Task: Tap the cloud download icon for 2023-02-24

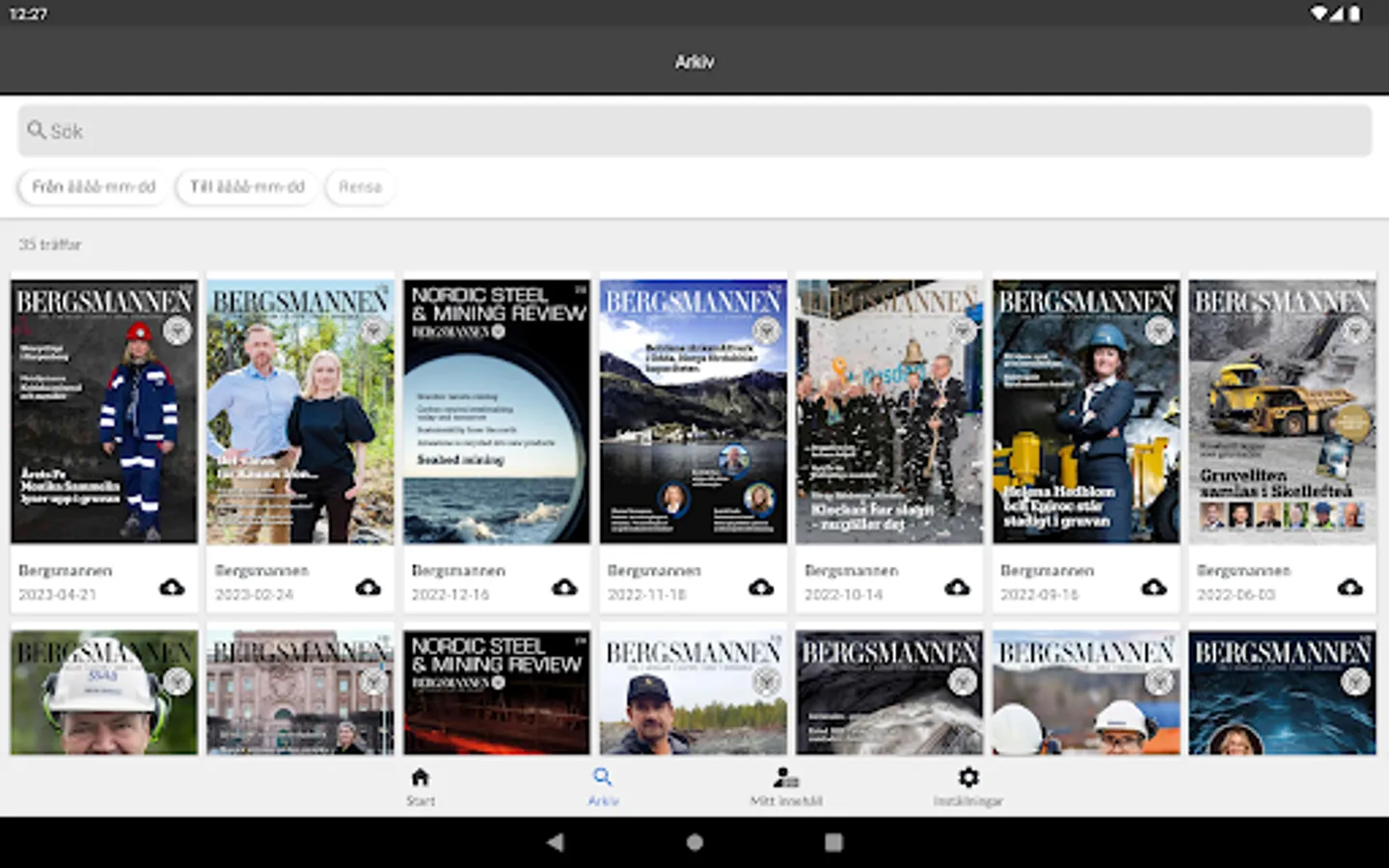Action: [x=368, y=587]
